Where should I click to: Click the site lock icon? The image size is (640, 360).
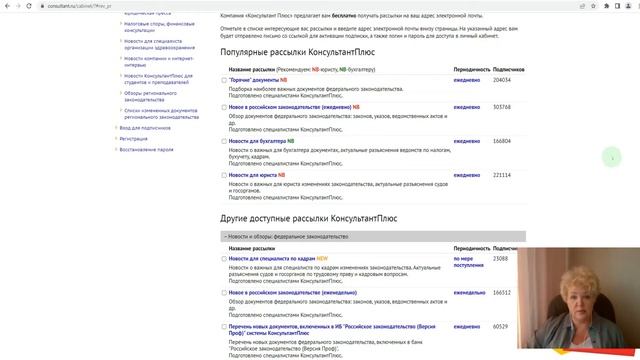coord(42,6)
